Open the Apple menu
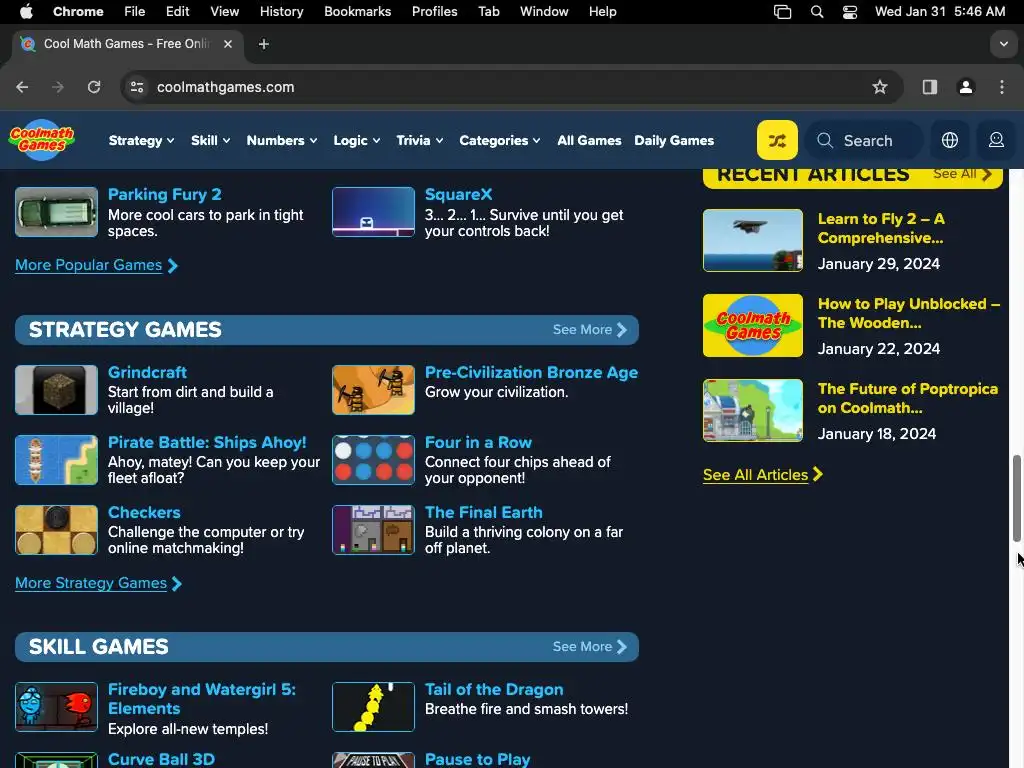This screenshot has width=1024, height=768. click(x=26, y=11)
